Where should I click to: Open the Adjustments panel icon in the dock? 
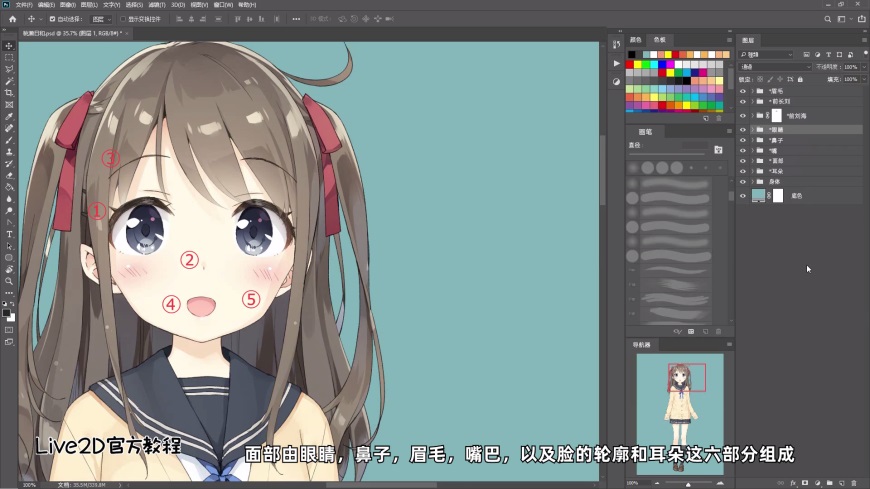point(616,82)
